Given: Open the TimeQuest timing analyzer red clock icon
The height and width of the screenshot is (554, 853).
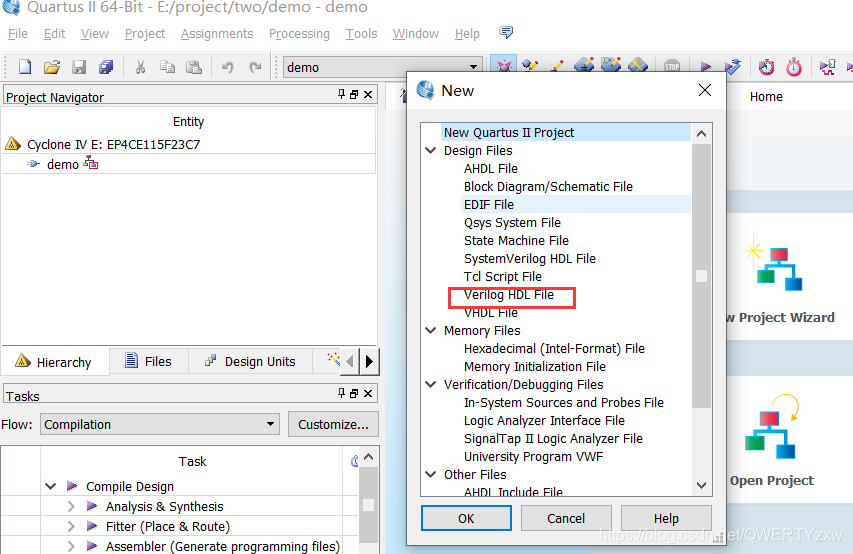Looking at the screenshot, I should (x=767, y=66).
